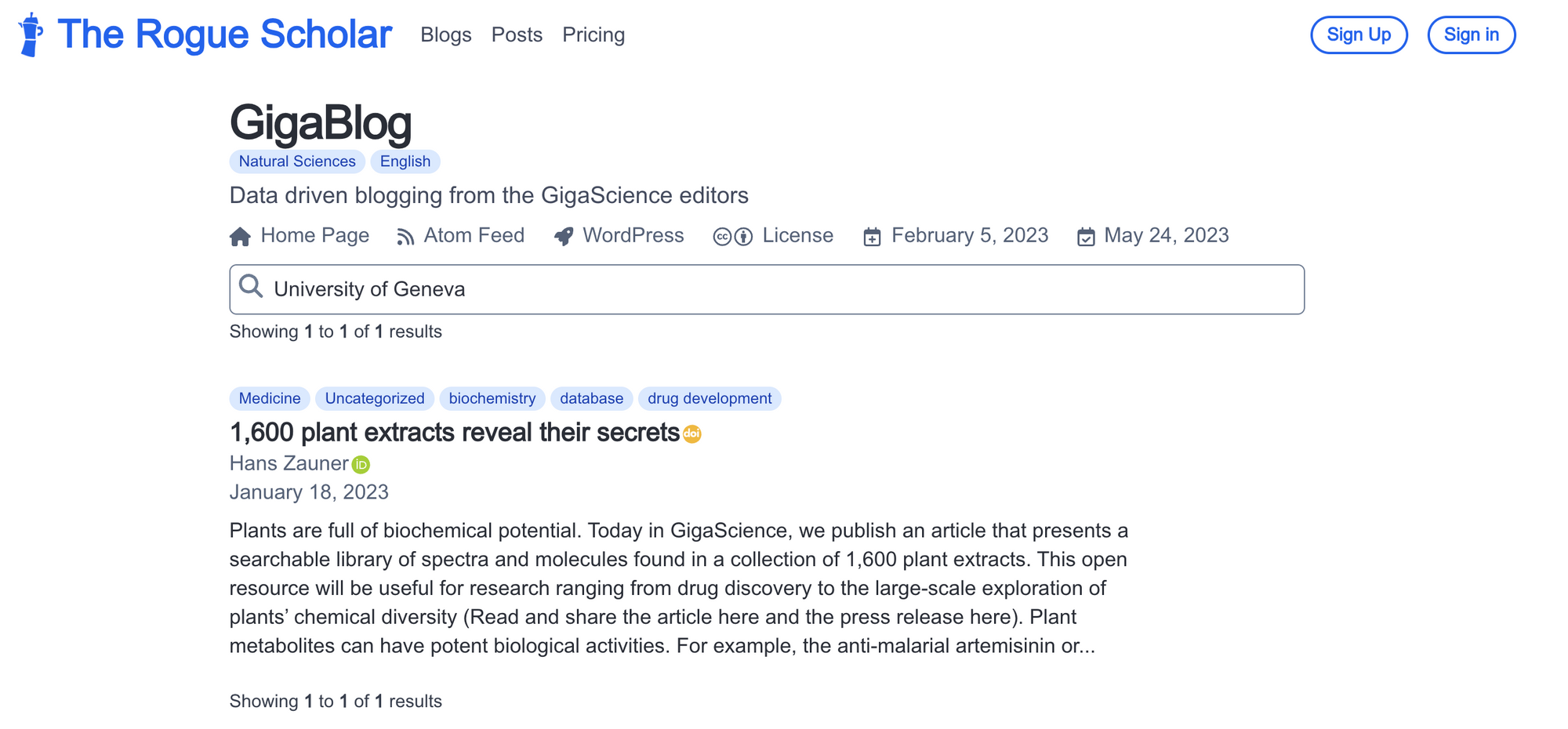Open the Pricing page

(593, 35)
